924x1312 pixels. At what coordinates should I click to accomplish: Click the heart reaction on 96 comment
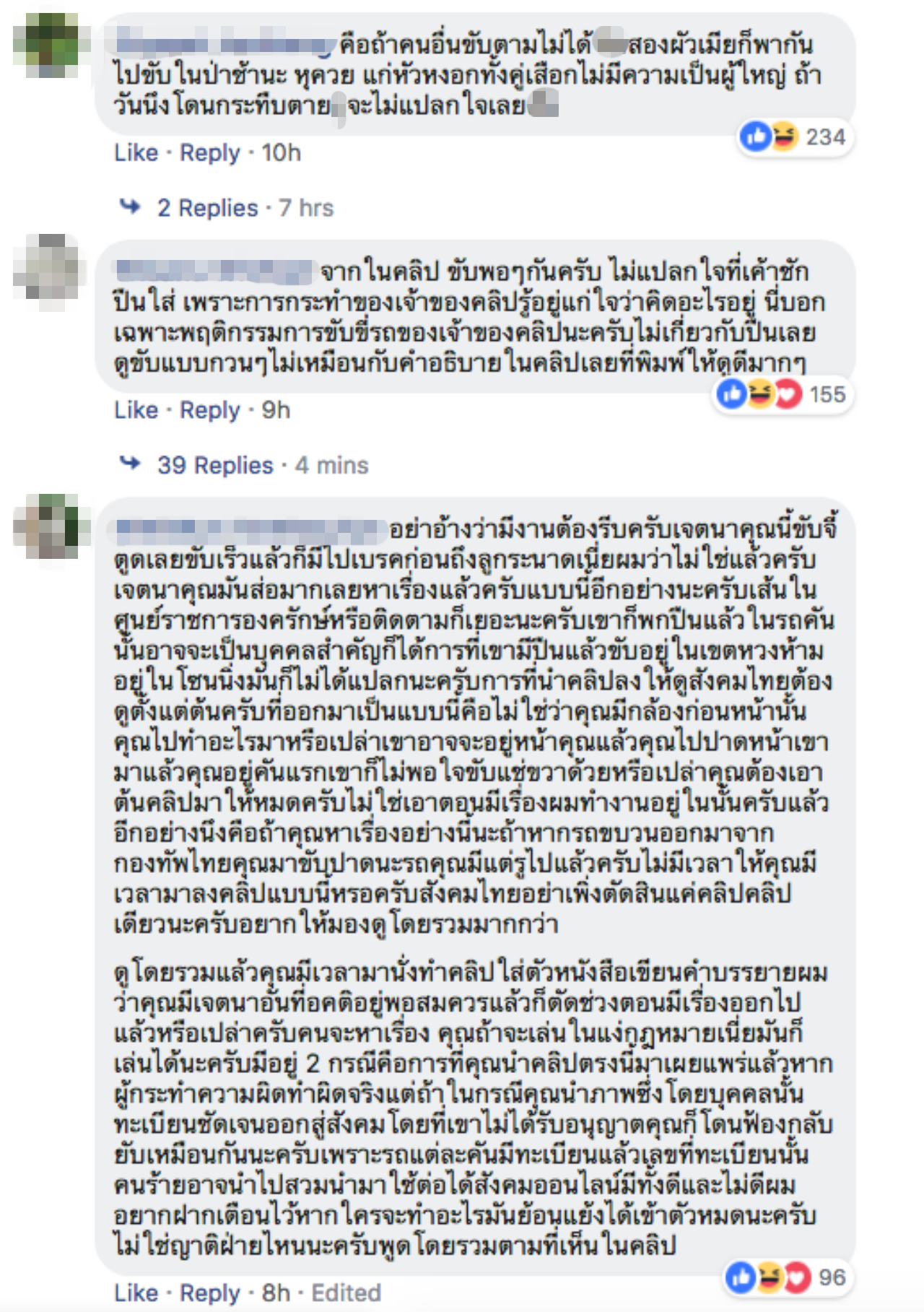point(797,1277)
